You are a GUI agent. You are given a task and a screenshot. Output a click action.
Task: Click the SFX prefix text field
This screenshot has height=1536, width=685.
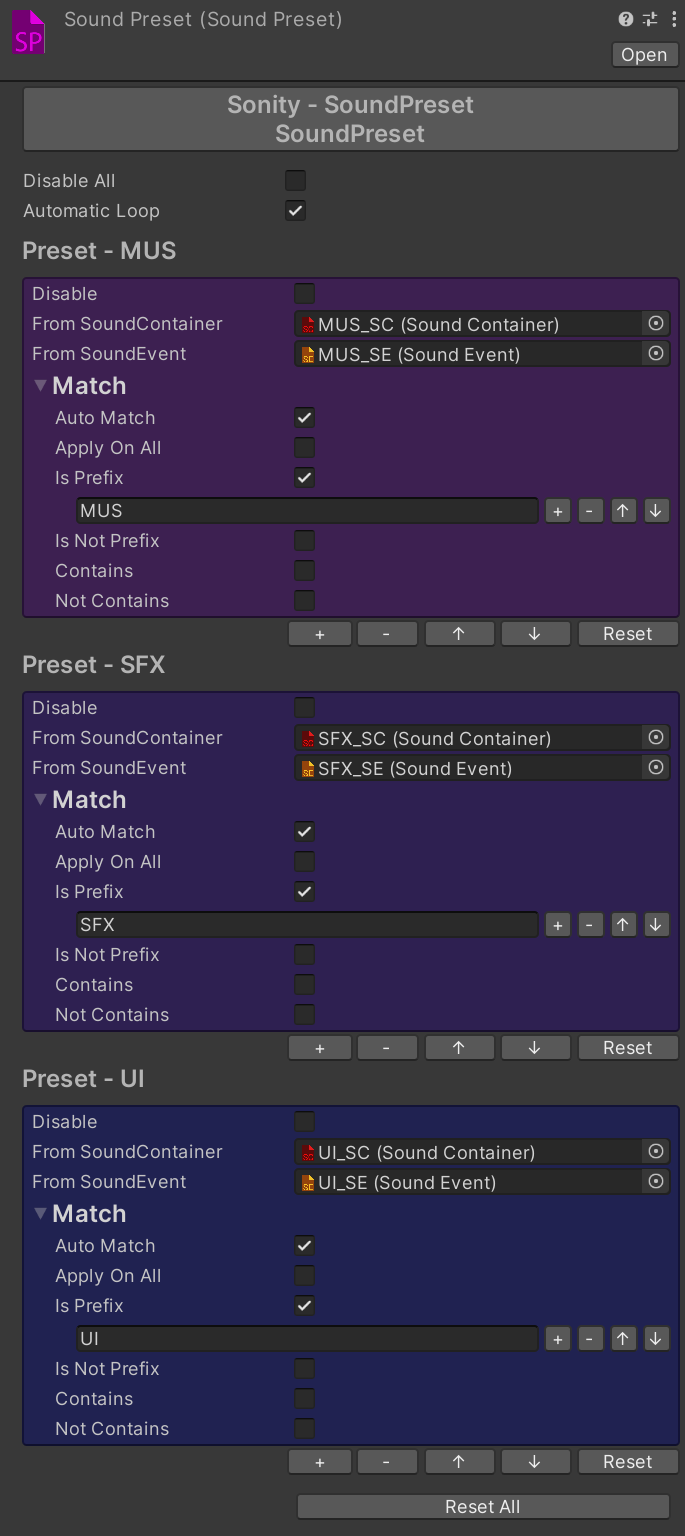pos(307,925)
